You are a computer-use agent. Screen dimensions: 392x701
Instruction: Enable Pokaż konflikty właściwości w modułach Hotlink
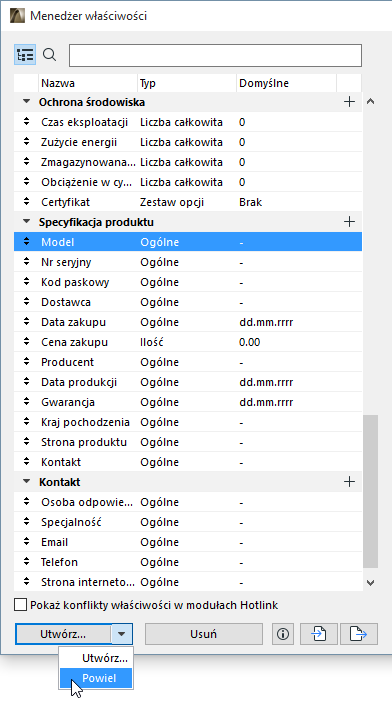click(x=20, y=605)
